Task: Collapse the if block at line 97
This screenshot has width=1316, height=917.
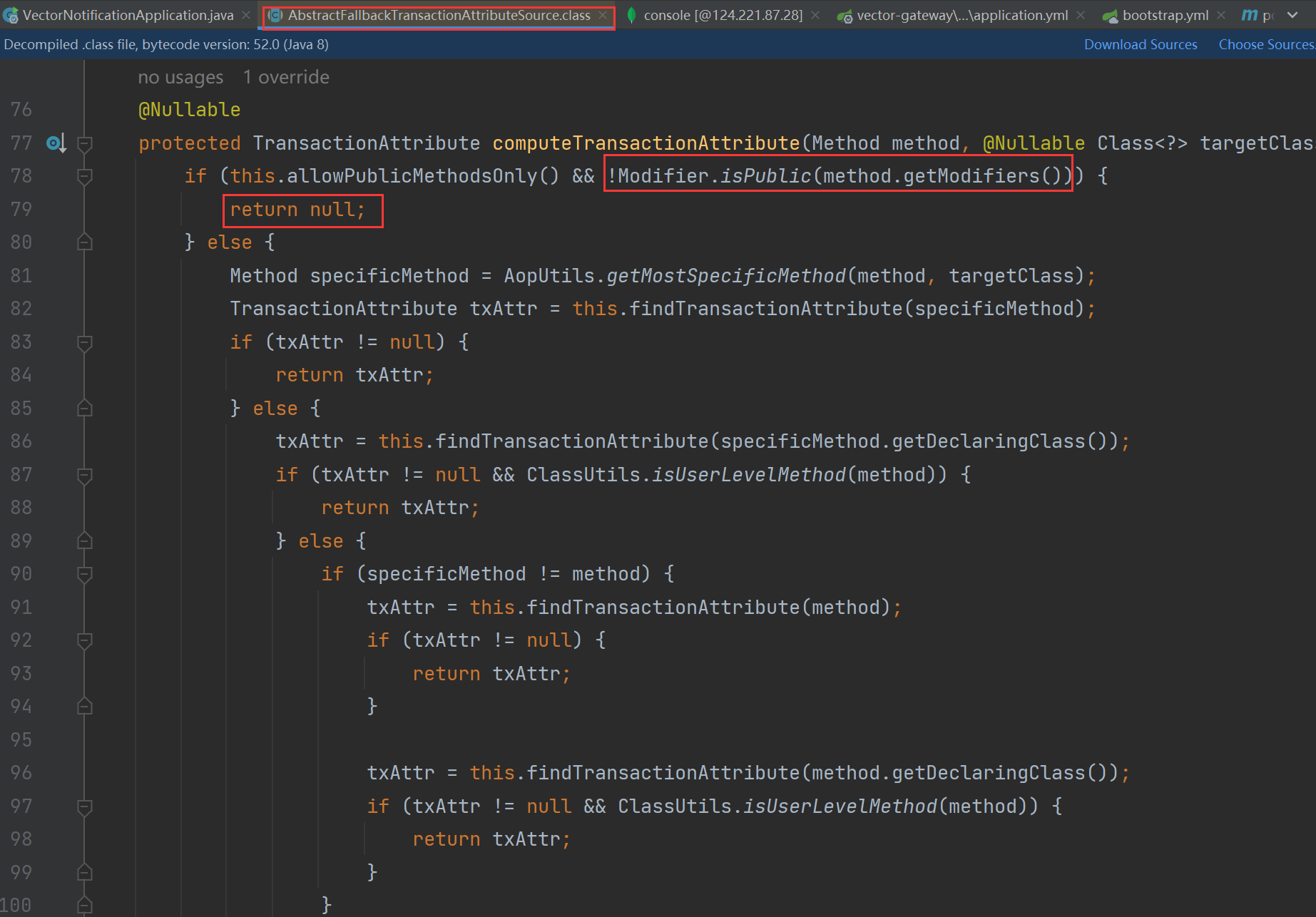Action: pyautogui.click(x=84, y=806)
